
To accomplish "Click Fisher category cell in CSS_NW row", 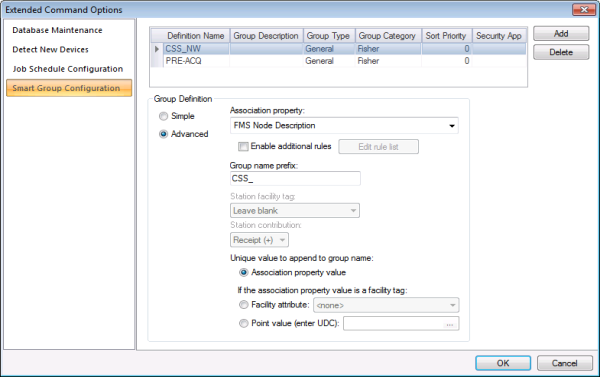I will click(388, 49).
